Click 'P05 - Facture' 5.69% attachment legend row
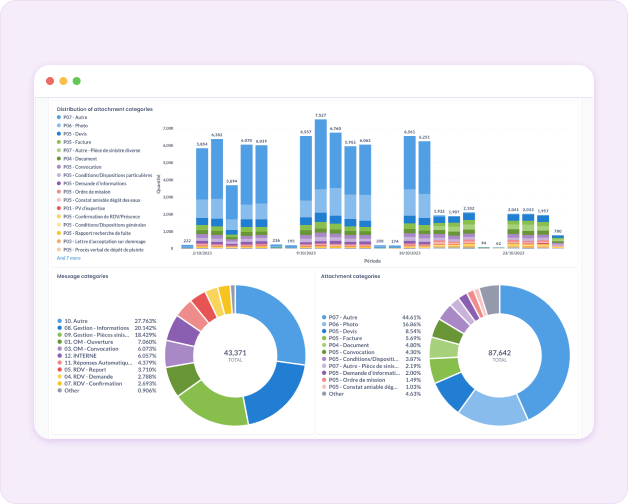The width and height of the screenshot is (628, 504). click(x=371, y=338)
